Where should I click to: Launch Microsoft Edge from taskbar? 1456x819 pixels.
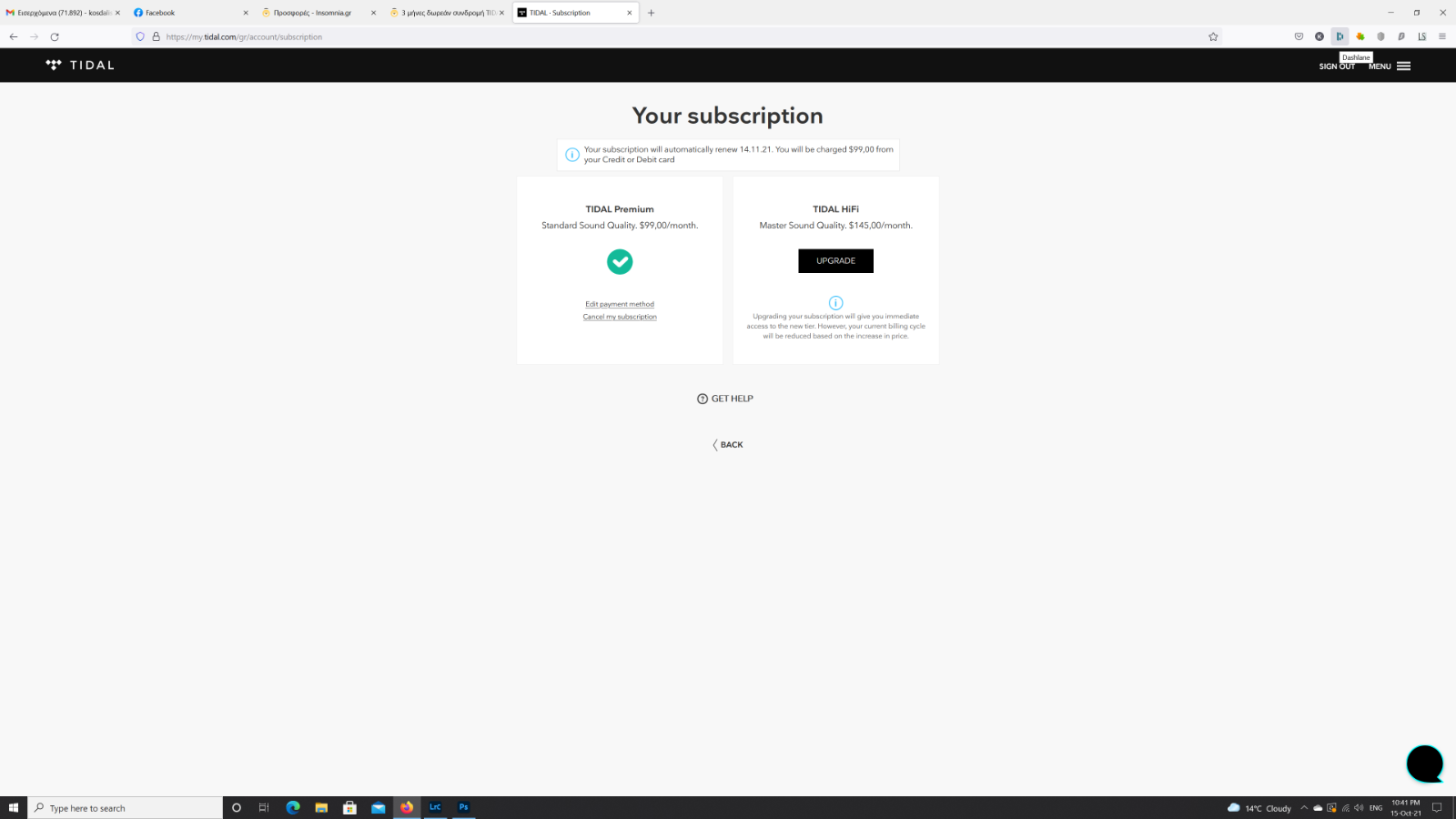tap(293, 808)
